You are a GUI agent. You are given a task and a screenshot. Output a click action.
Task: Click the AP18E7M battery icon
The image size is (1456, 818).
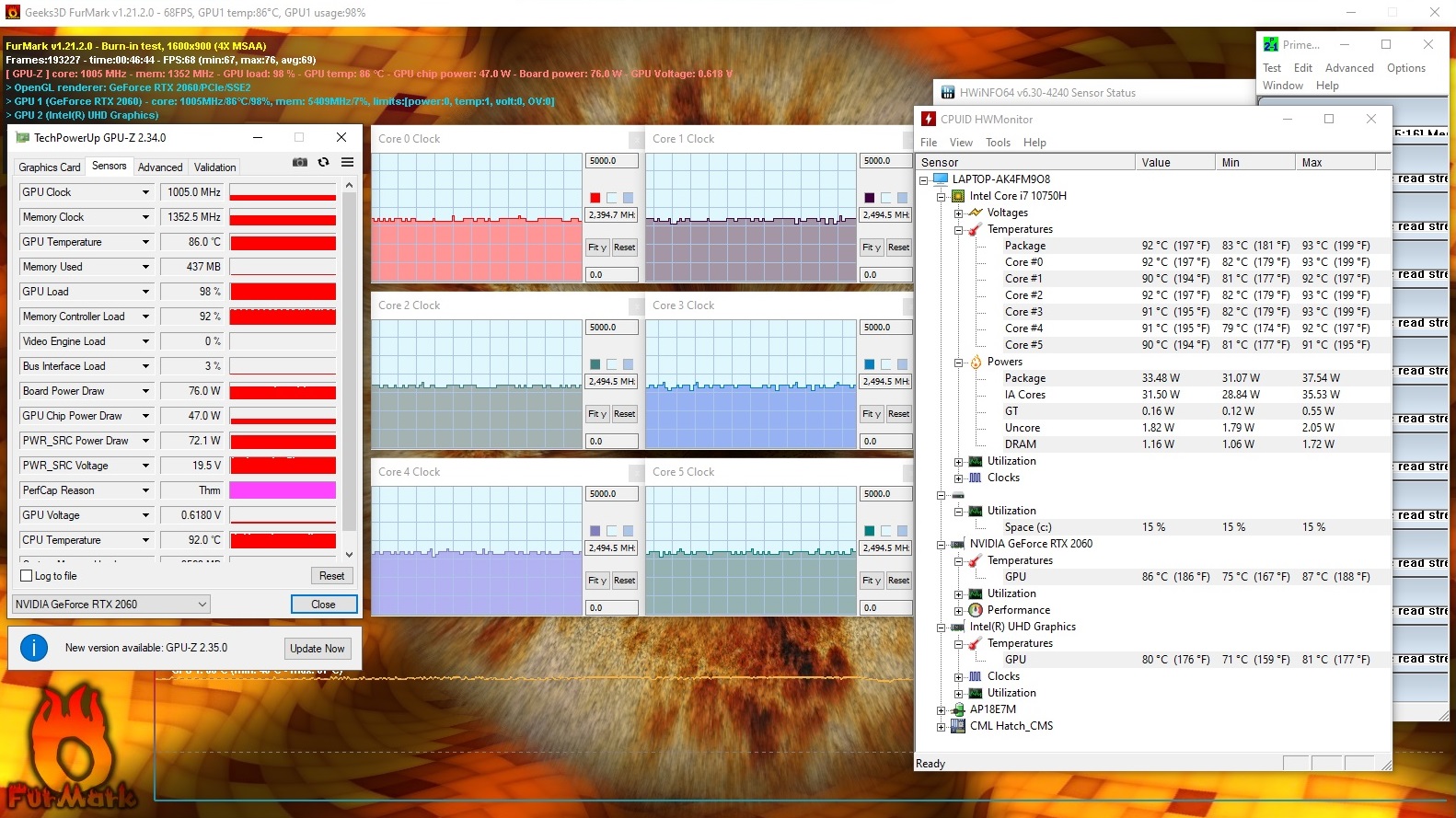tap(958, 709)
